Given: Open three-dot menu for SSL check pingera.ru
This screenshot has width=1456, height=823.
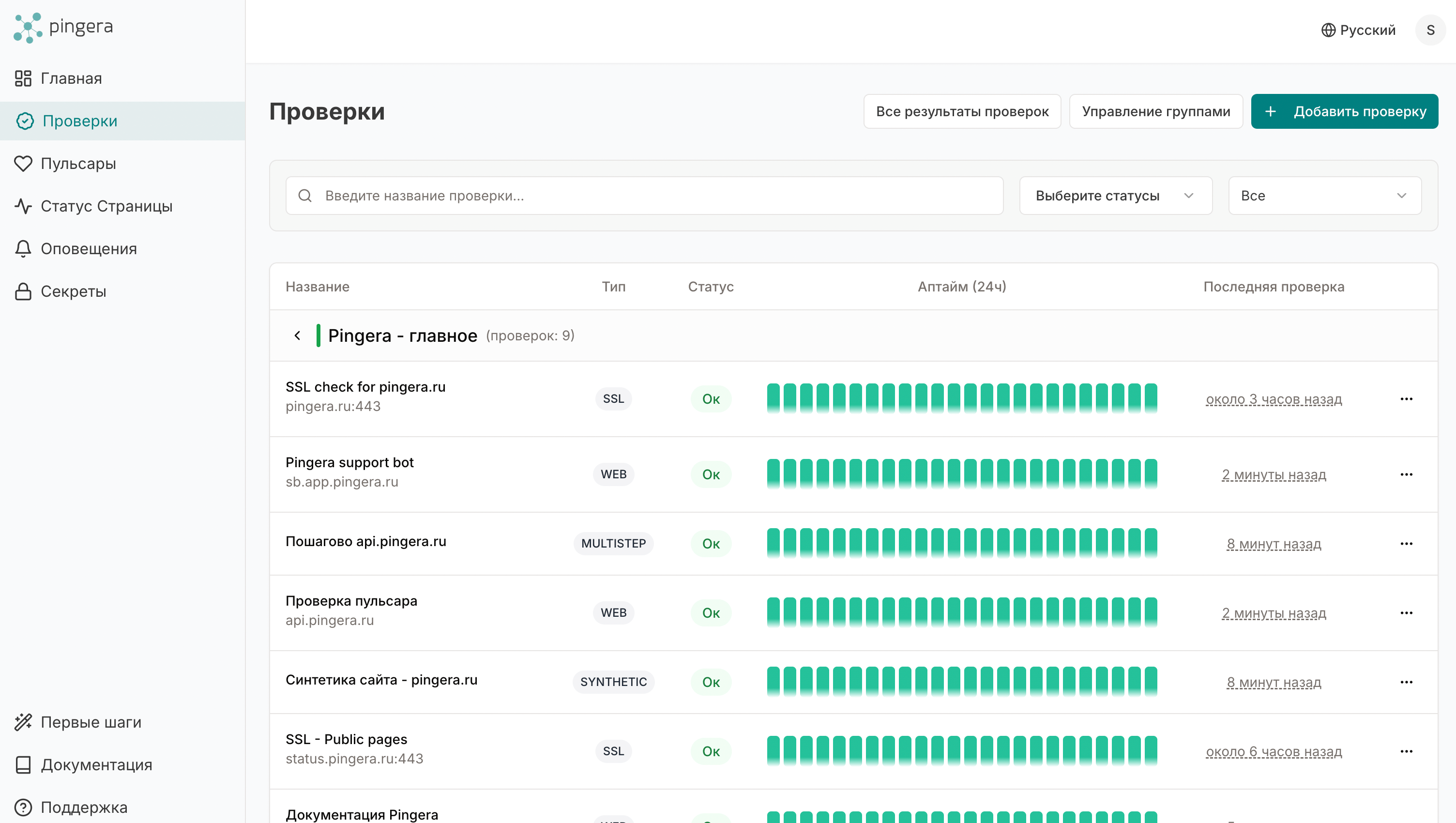Looking at the screenshot, I should [1406, 399].
